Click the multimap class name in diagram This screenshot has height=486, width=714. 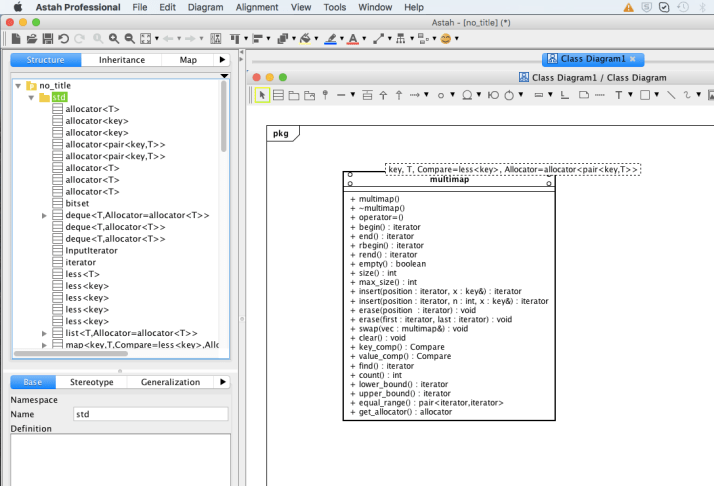tap(449, 179)
